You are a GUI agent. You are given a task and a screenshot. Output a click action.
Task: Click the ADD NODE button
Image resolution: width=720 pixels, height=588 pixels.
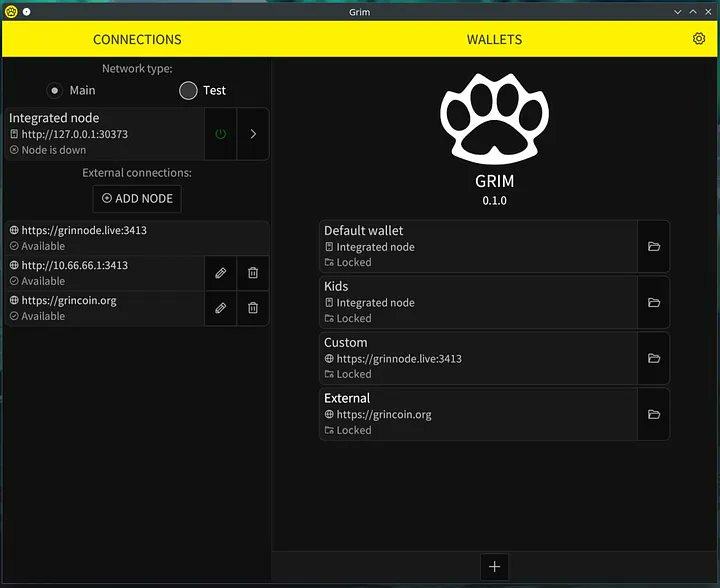click(x=137, y=198)
